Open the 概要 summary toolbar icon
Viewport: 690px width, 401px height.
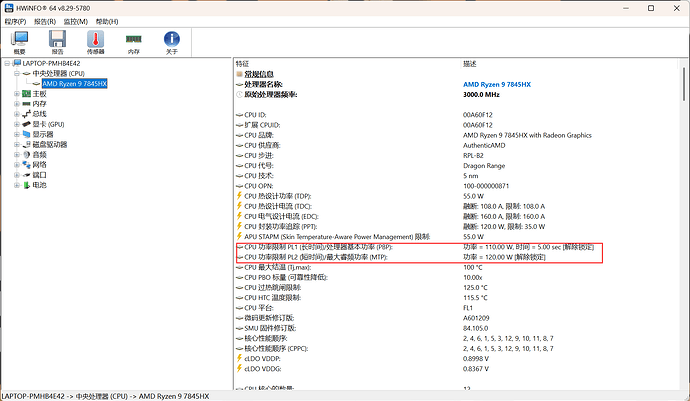tap(20, 41)
